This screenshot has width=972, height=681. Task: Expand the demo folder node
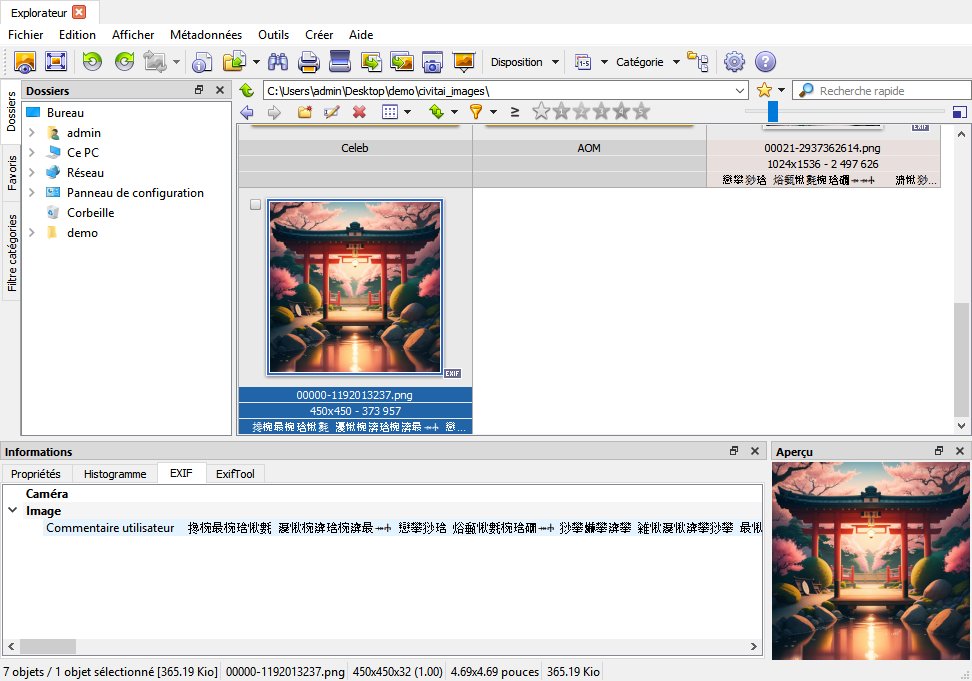pyautogui.click(x=32, y=233)
